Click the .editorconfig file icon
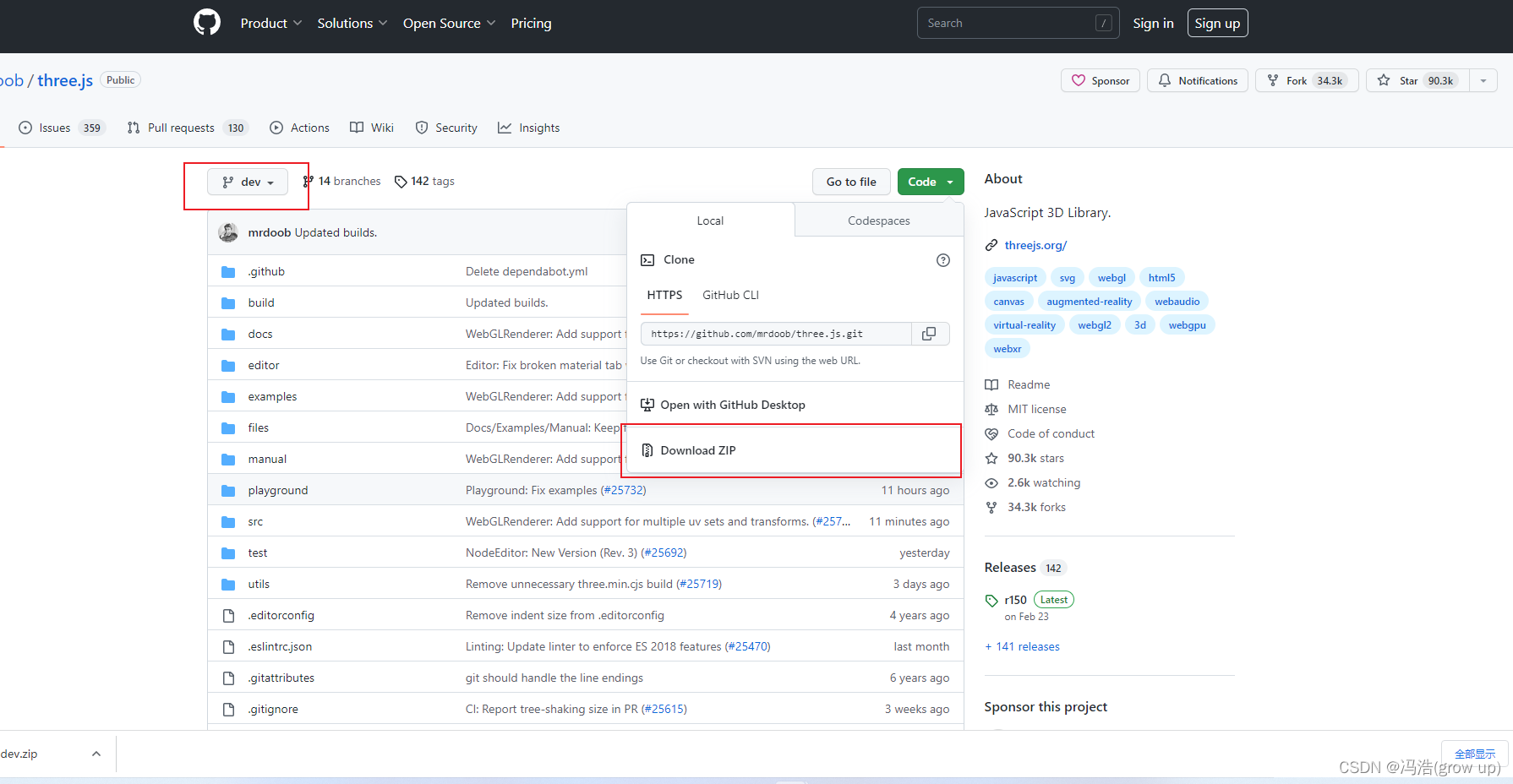Screen dimensions: 1513x784 [x=228, y=616]
